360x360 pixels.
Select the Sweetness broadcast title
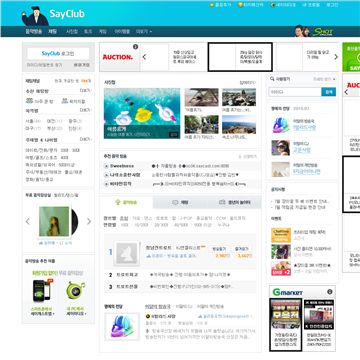(122, 166)
